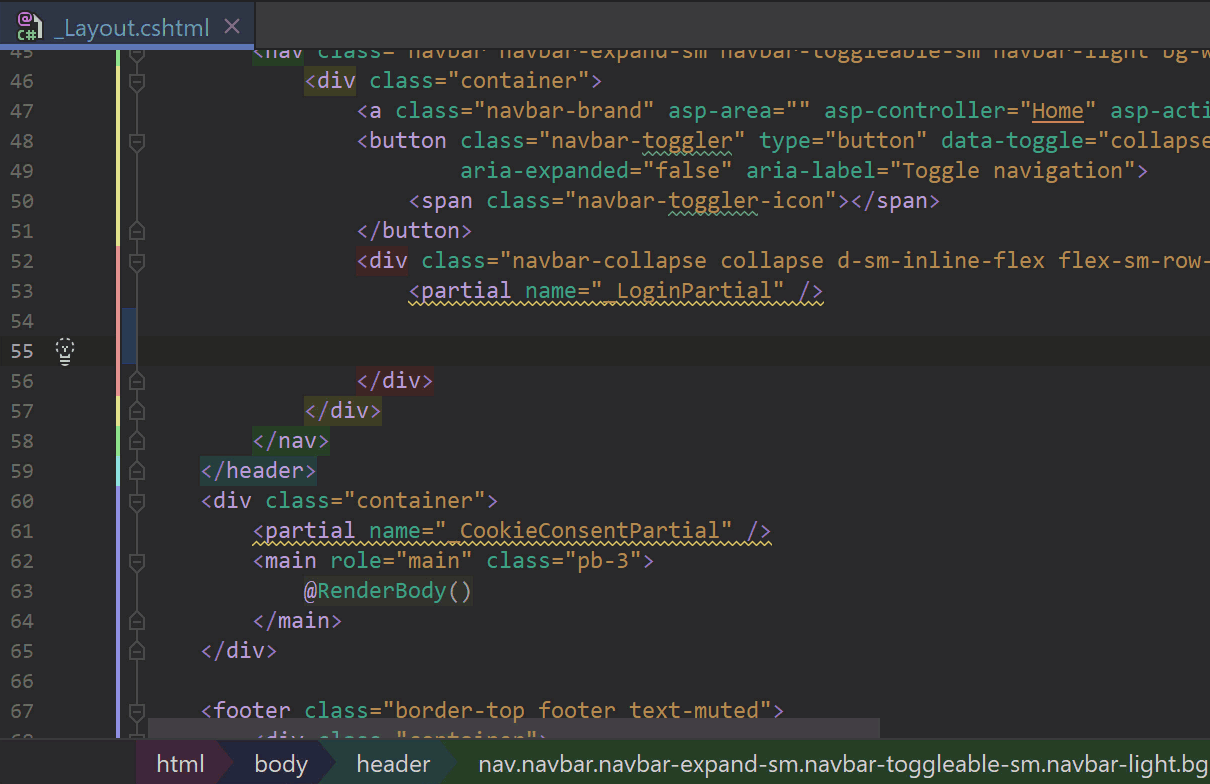Open the intention lightbulb on line 55

(x=64, y=351)
